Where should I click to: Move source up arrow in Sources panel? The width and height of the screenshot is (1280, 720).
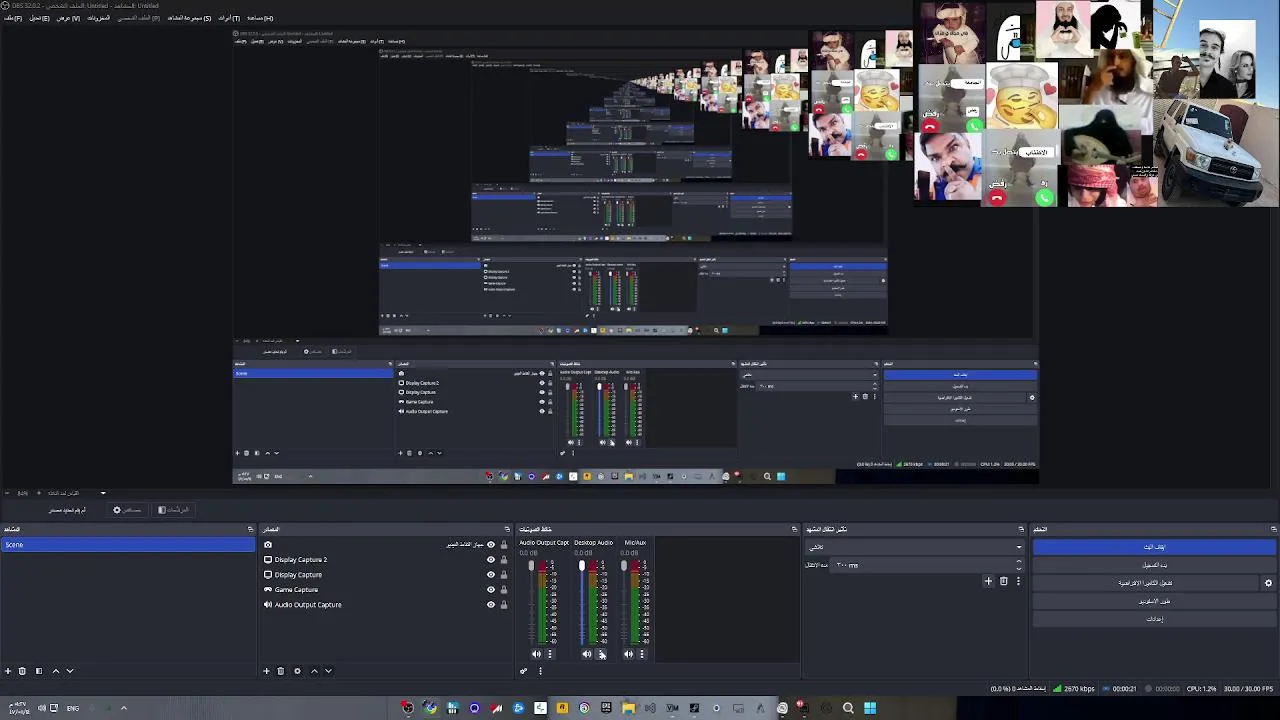314,671
